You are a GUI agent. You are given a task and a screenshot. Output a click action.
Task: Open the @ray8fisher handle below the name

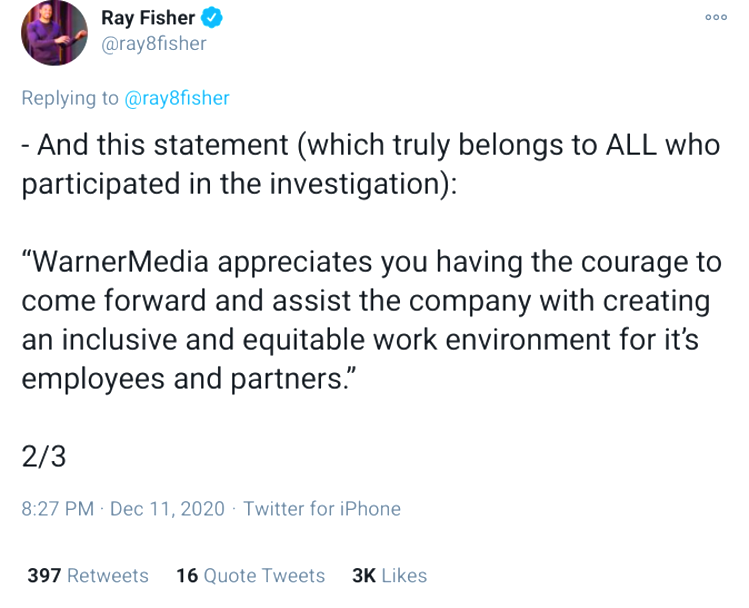pyautogui.click(x=153, y=44)
